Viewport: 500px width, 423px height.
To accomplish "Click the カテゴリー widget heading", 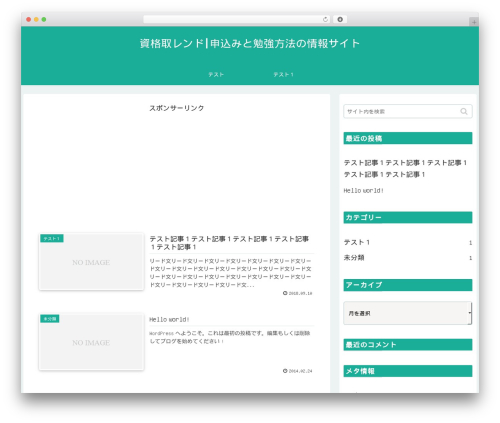I will pyautogui.click(x=408, y=217).
